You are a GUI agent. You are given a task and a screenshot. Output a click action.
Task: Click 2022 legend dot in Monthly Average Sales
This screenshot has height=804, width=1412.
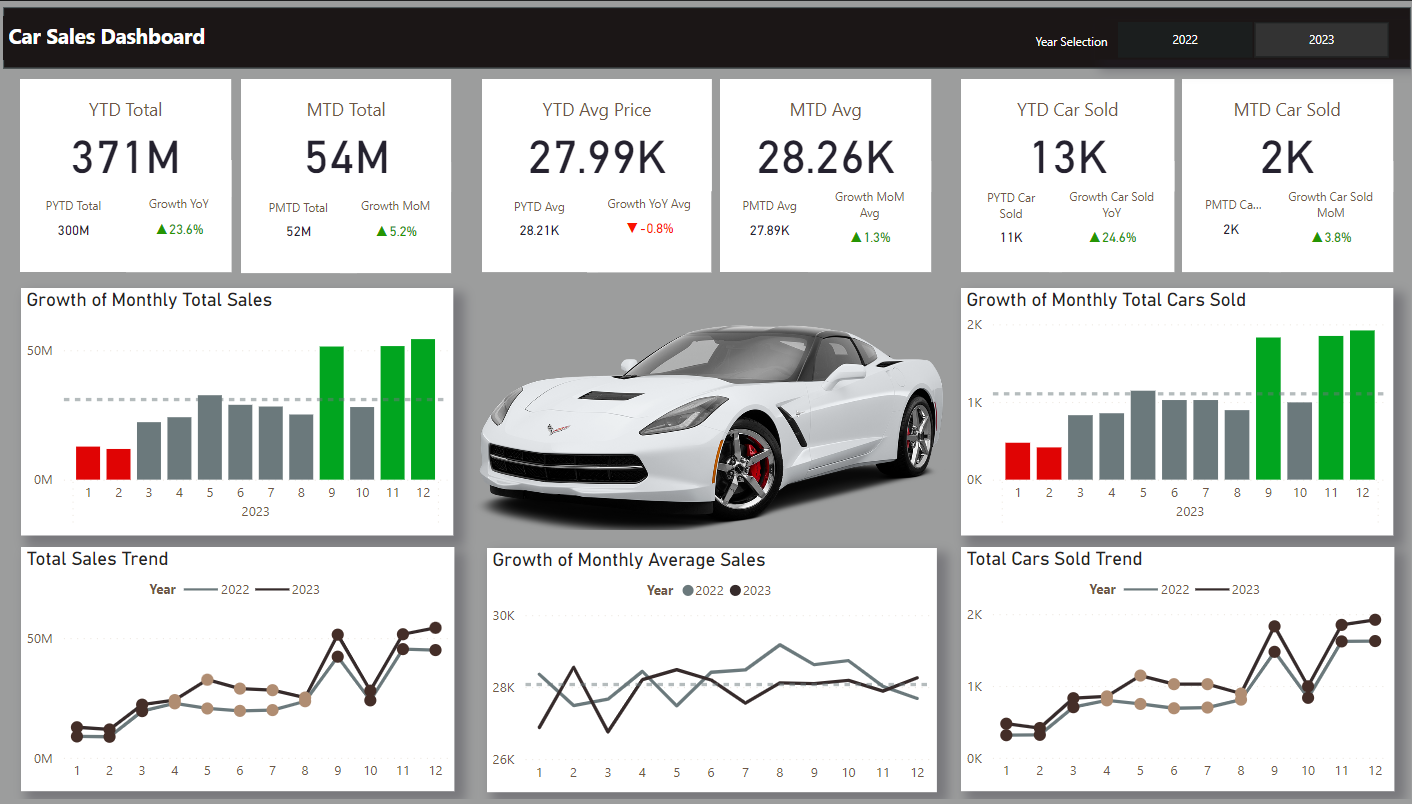click(687, 590)
